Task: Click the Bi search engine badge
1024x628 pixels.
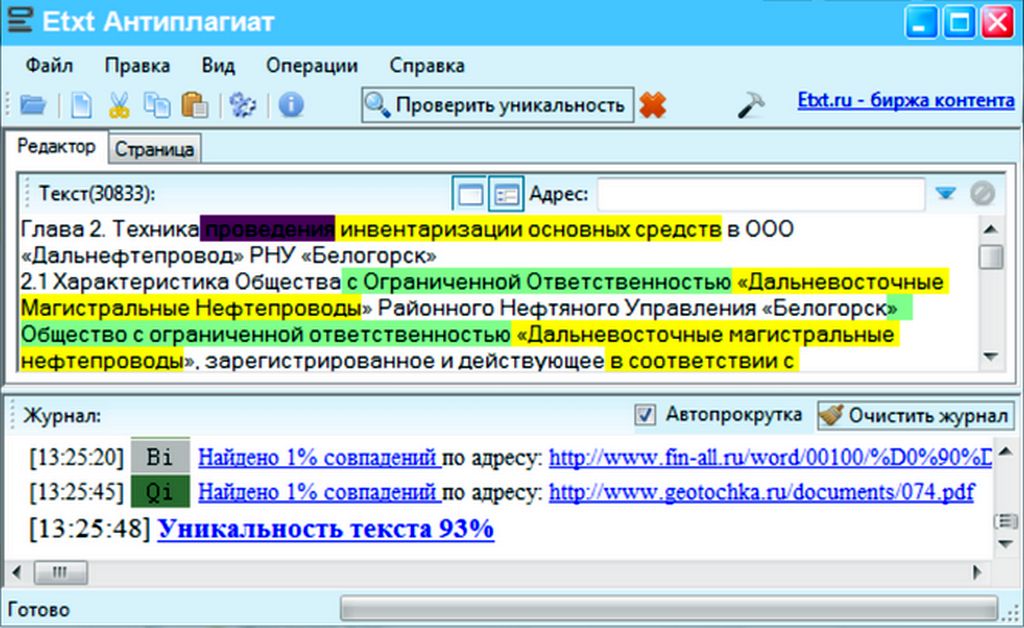Action: click(161, 456)
